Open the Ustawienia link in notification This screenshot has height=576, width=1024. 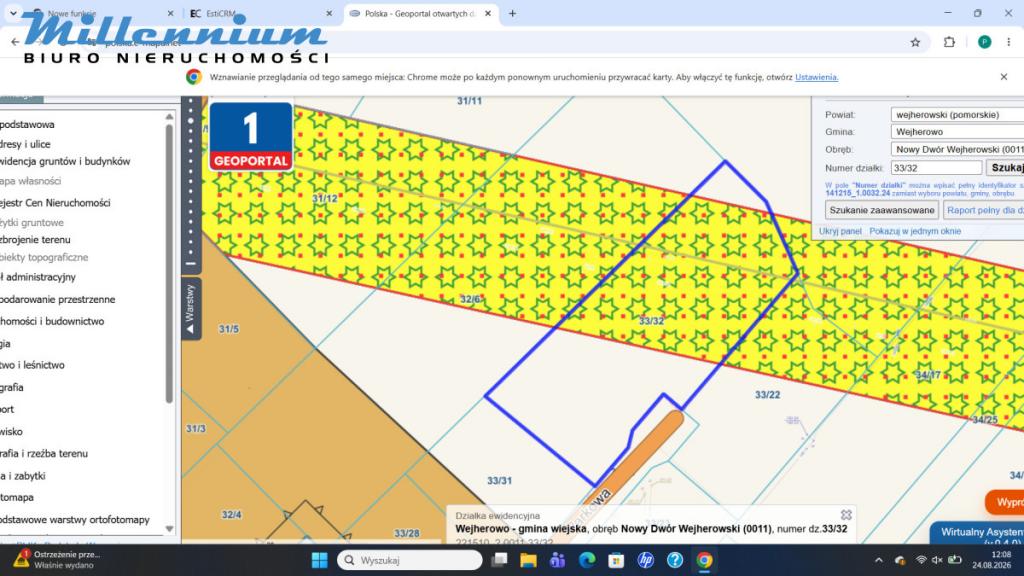[816, 77]
